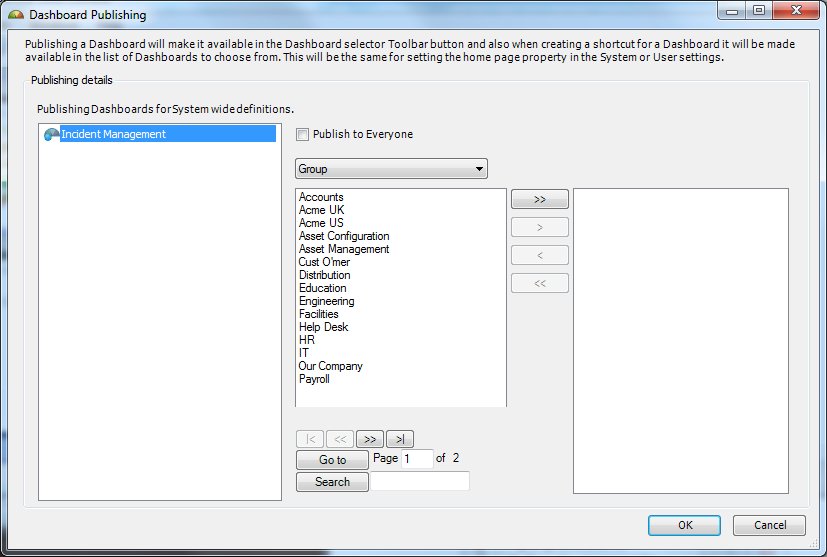Jump to first page with |< button

coord(310,439)
